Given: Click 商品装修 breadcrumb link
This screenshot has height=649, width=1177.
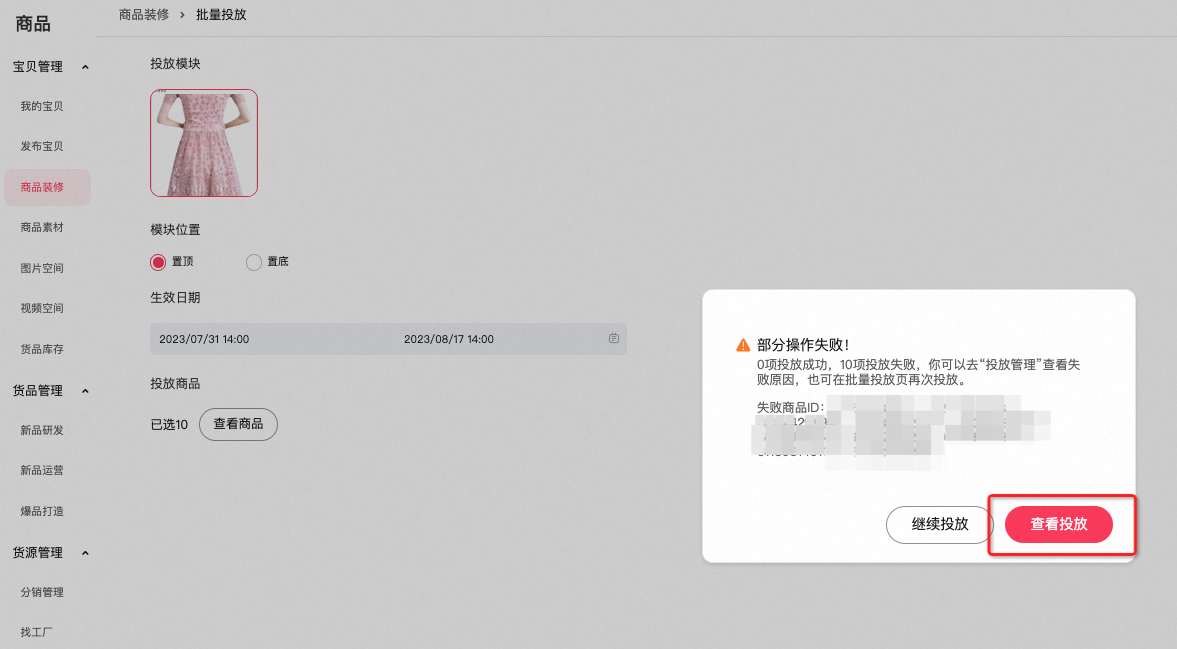Looking at the screenshot, I should pyautogui.click(x=144, y=14).
